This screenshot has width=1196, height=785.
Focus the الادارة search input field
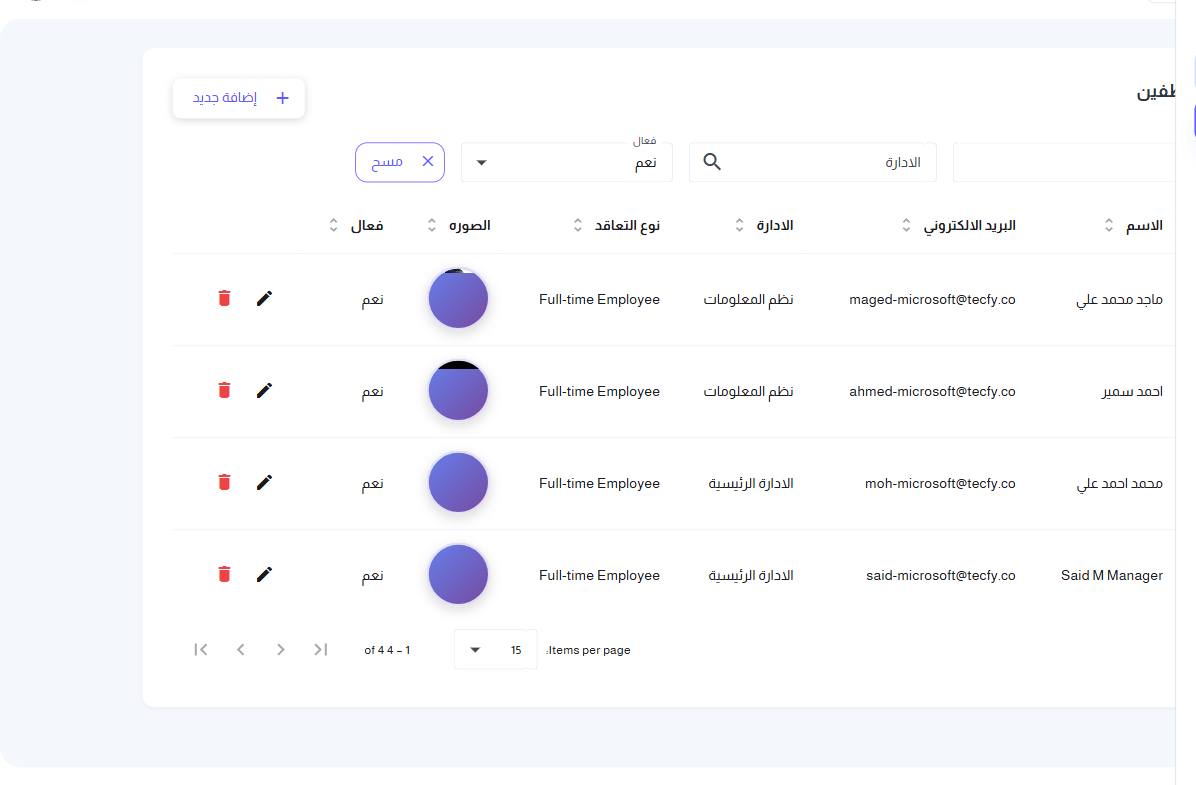pos(813,162)
